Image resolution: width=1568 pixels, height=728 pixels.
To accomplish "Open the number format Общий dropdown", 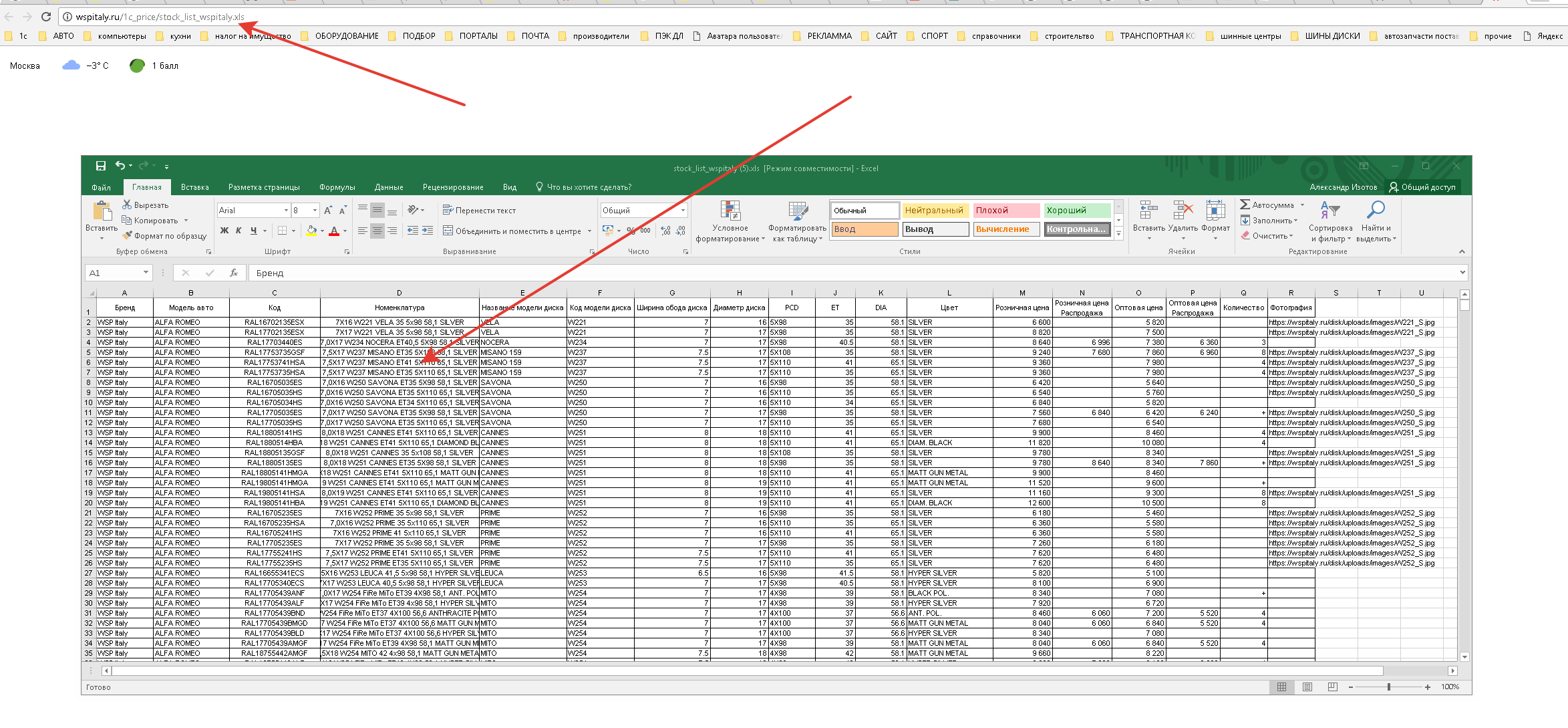I will pyautogui.click(x=683, y=211).
